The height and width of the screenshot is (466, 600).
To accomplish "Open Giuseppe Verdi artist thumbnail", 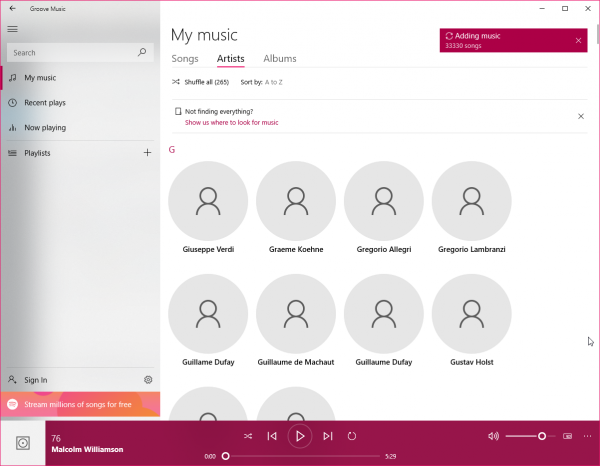I will 208,201.
